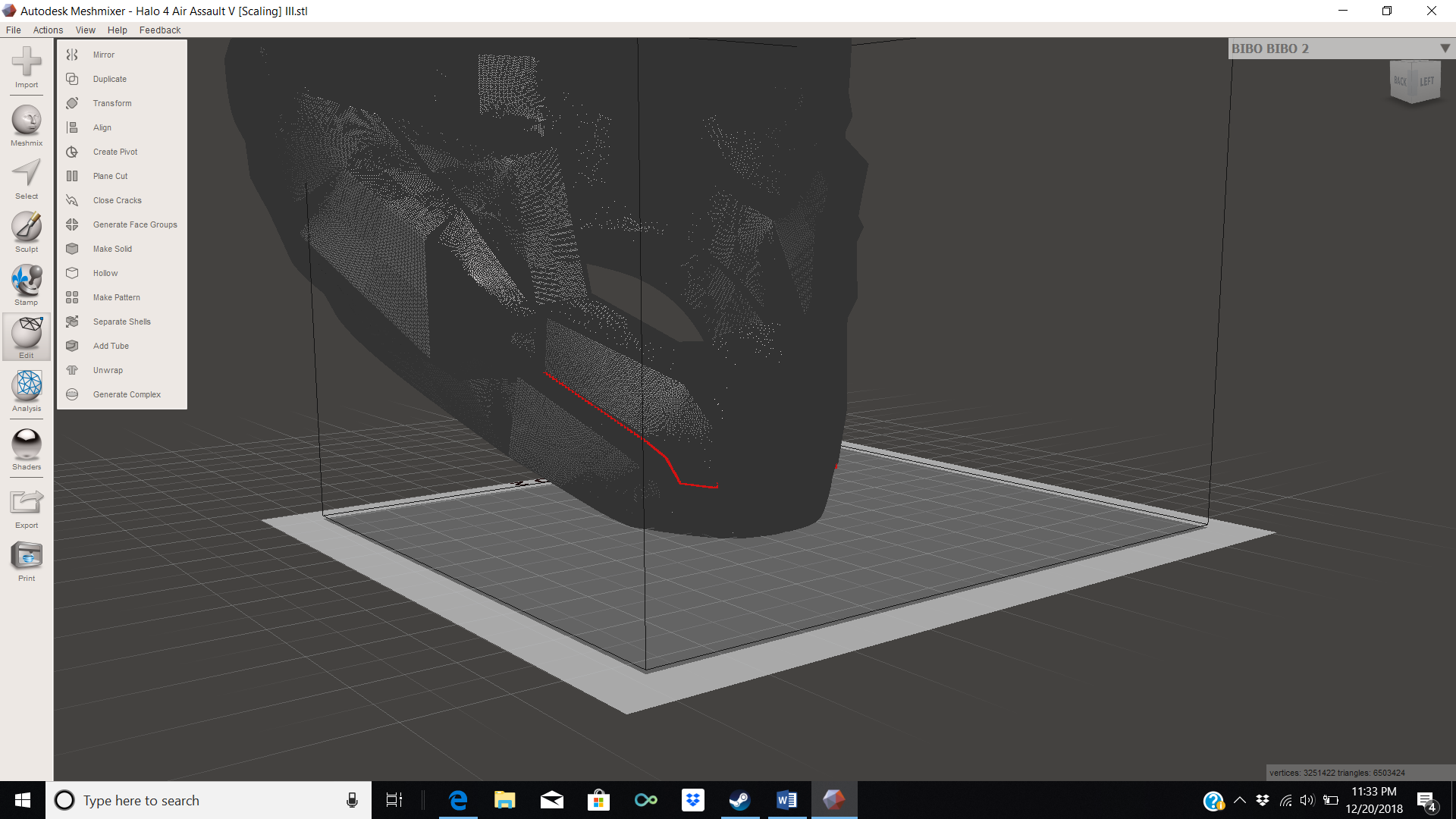Open the volume control in tray
Viewport: 1456px width, 819px height.
coord(1307,800)
